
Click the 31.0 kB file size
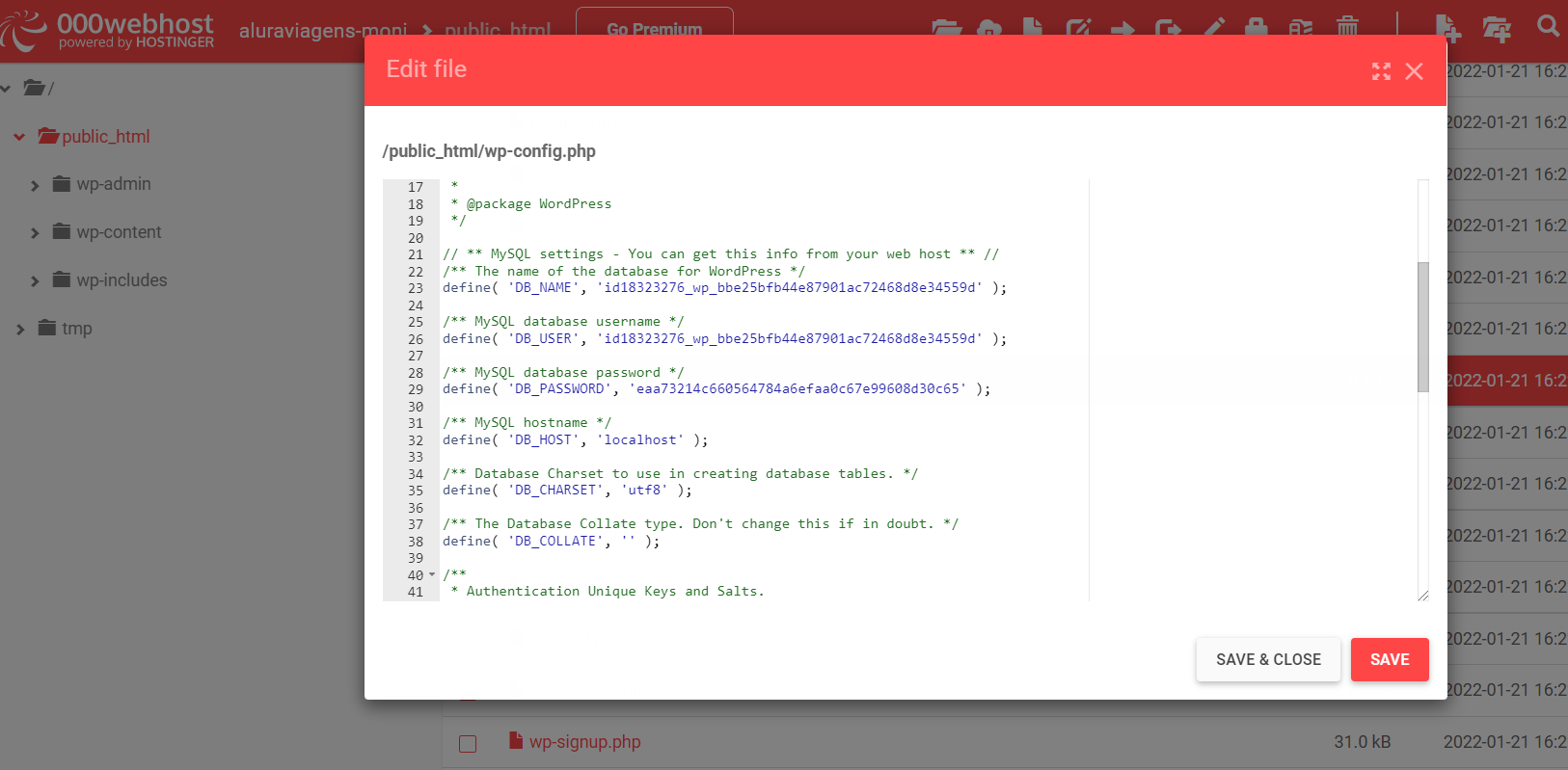point(1362,742)
